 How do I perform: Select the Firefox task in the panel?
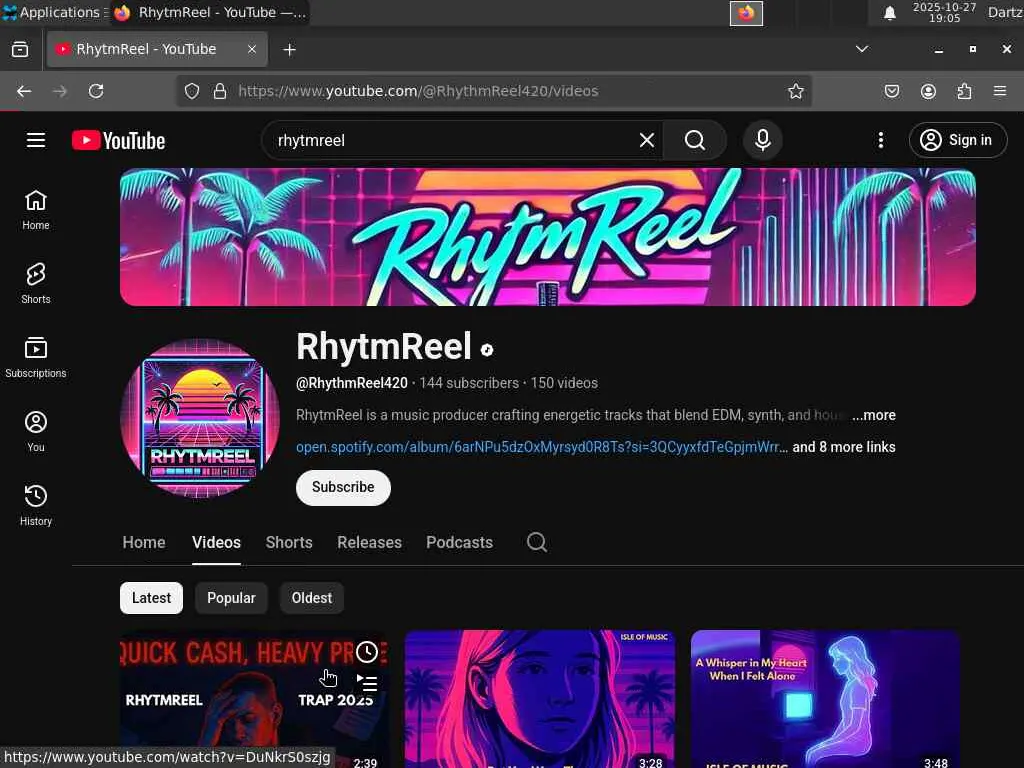click(210, 12)
